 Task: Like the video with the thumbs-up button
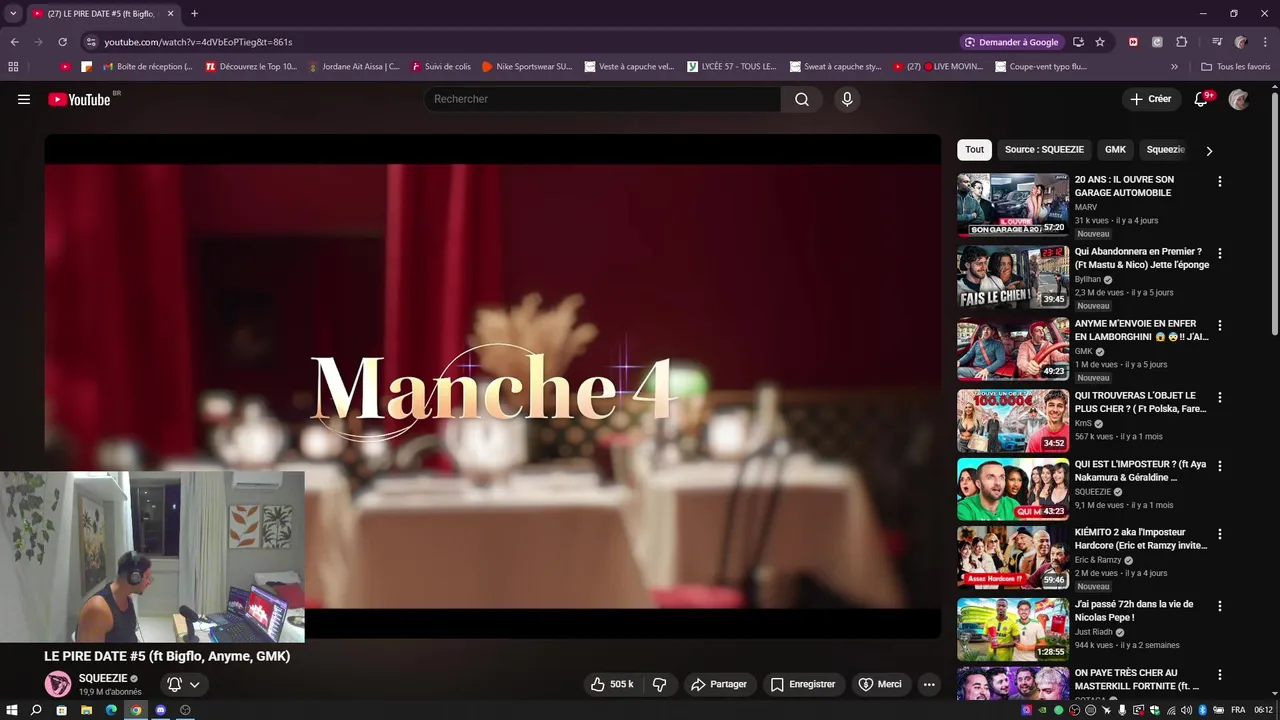[612, 684]
